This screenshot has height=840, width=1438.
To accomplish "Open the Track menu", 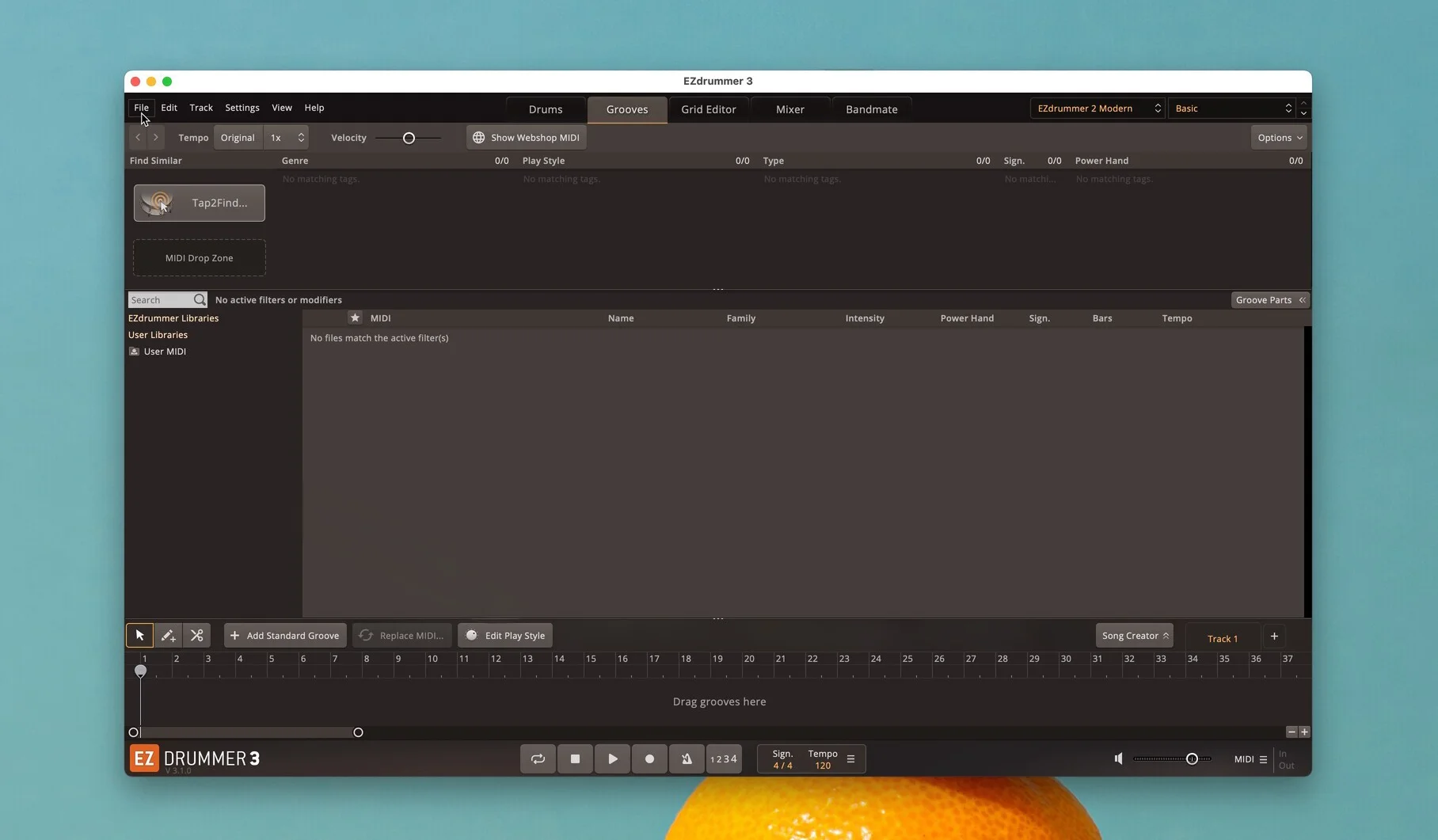I will pyautogui.click(x=200, y=108).
